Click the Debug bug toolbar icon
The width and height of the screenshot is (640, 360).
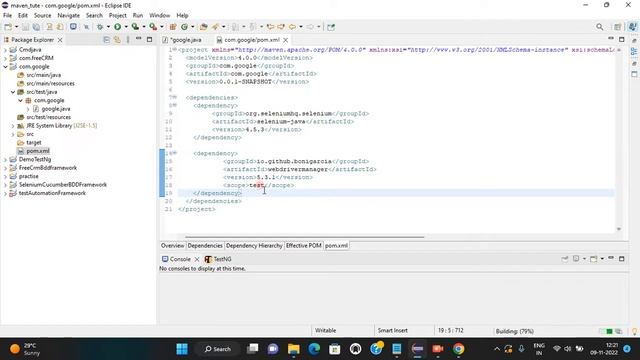[x=100, y=27]
